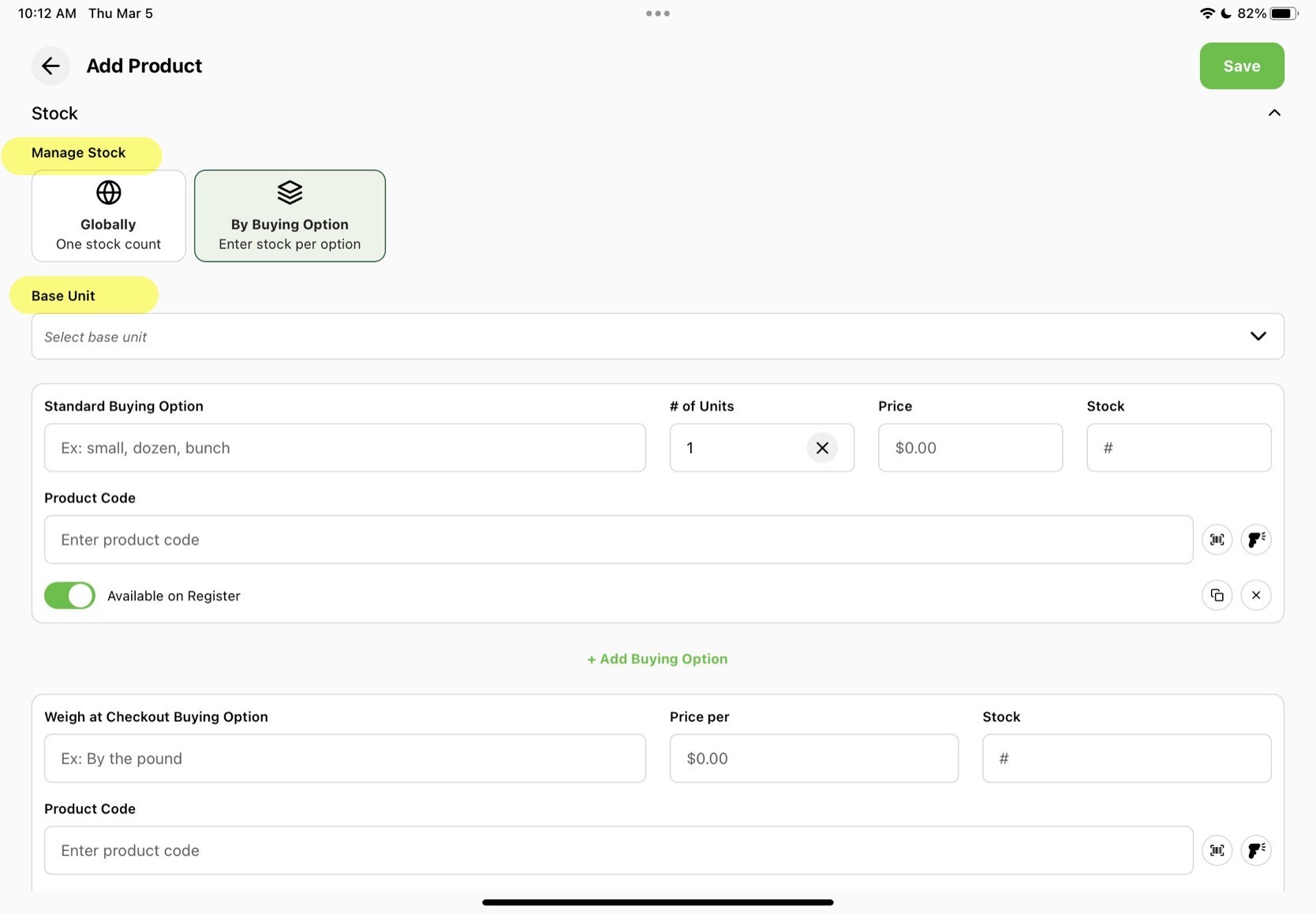Screen dimensions: 1316x914
Task: Collapse the Stock section
Action: tap(1273, 114)
